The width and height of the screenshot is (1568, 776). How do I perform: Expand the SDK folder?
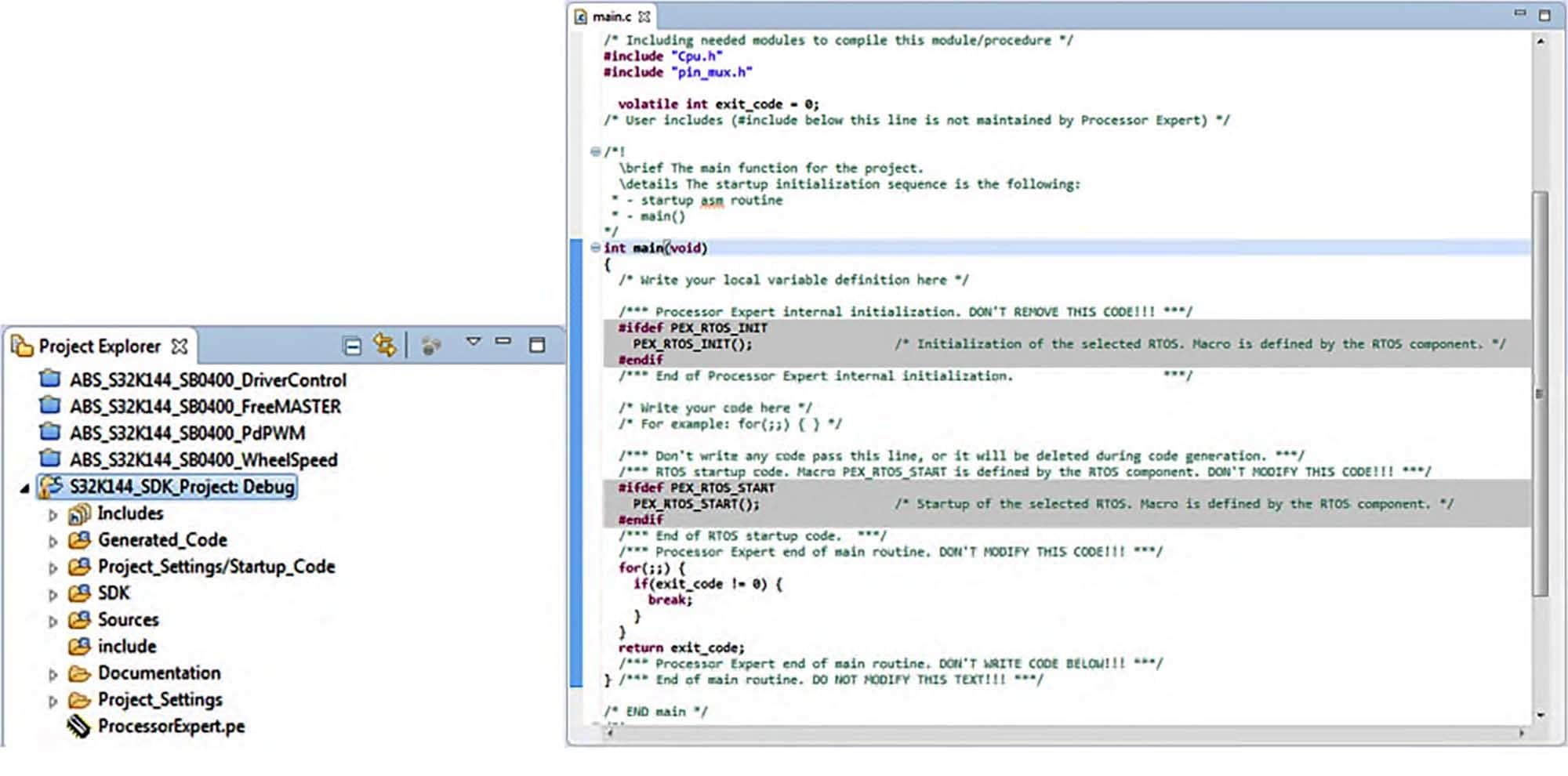[x=53, y=595]
